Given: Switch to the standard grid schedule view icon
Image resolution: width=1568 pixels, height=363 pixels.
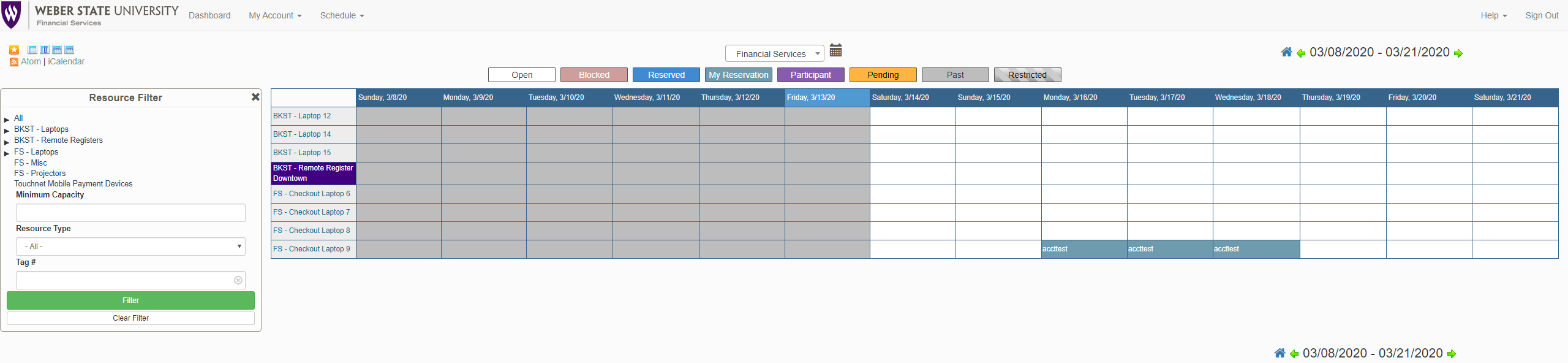Looking at the screenshot, I should [32, 50].
